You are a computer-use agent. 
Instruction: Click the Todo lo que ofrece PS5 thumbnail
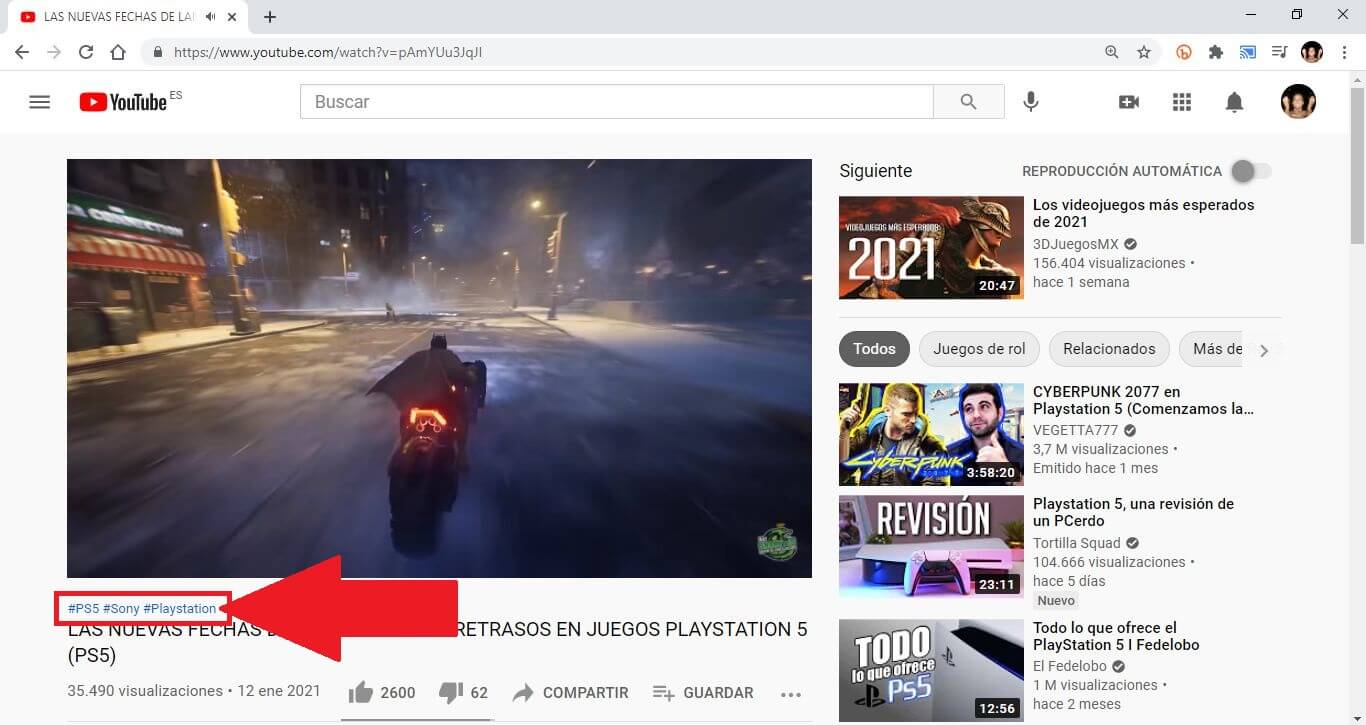(x=931, y=670)
